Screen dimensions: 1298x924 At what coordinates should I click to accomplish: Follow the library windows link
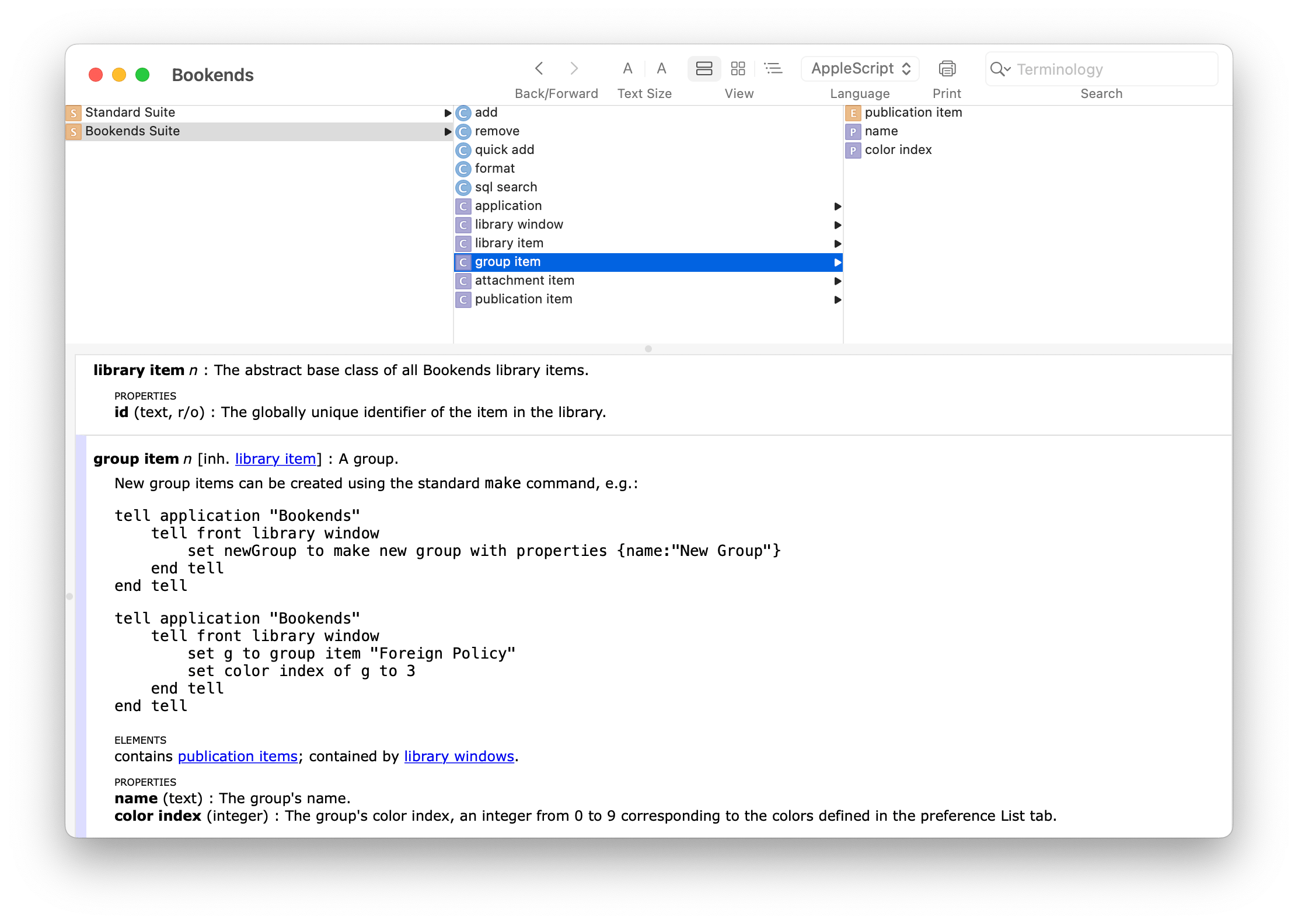[458, 756]
